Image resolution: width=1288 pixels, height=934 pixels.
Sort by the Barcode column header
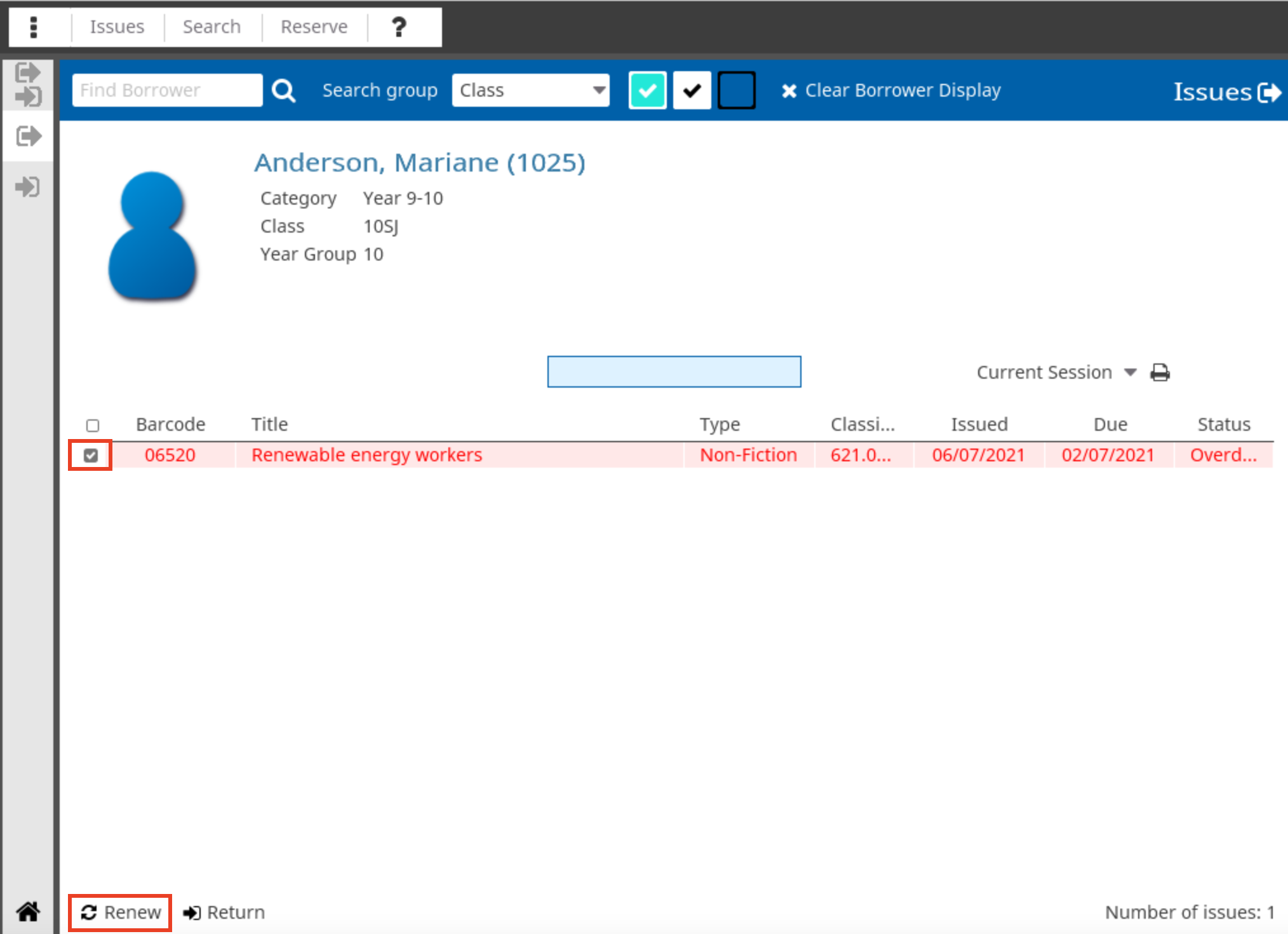pos(170,424)
